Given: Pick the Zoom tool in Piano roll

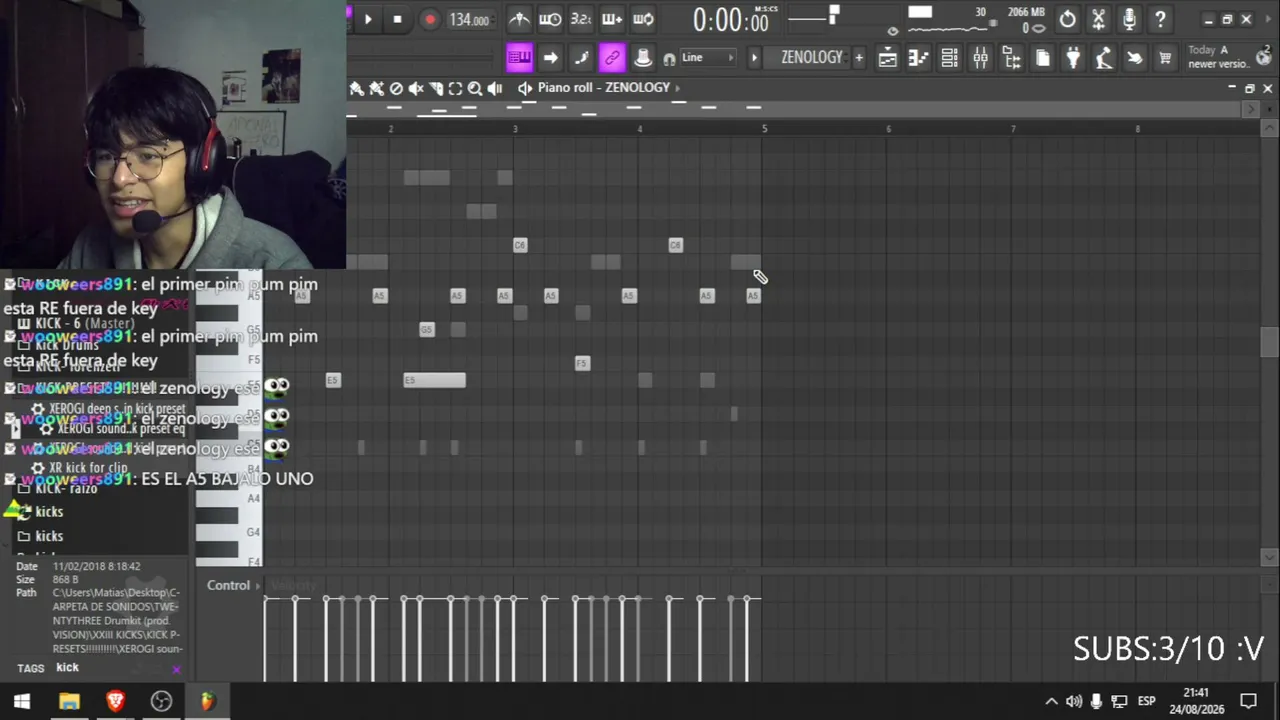Looking at the screenshot, I should [x=475, y=88].
